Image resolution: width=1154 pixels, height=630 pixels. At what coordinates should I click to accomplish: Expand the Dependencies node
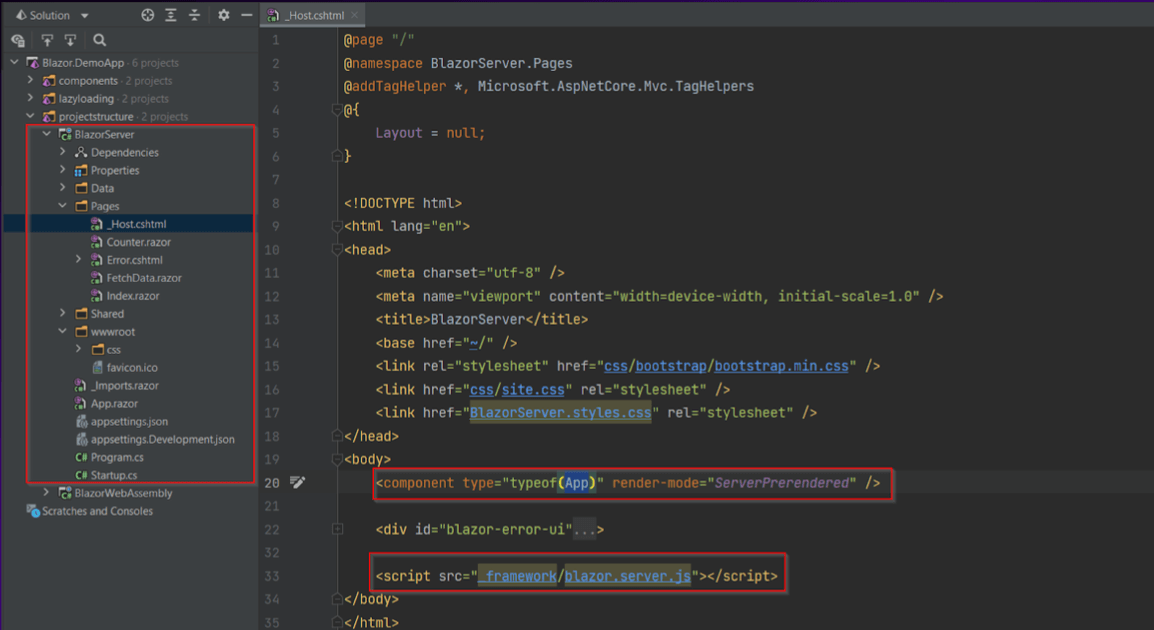coord(63,152)
